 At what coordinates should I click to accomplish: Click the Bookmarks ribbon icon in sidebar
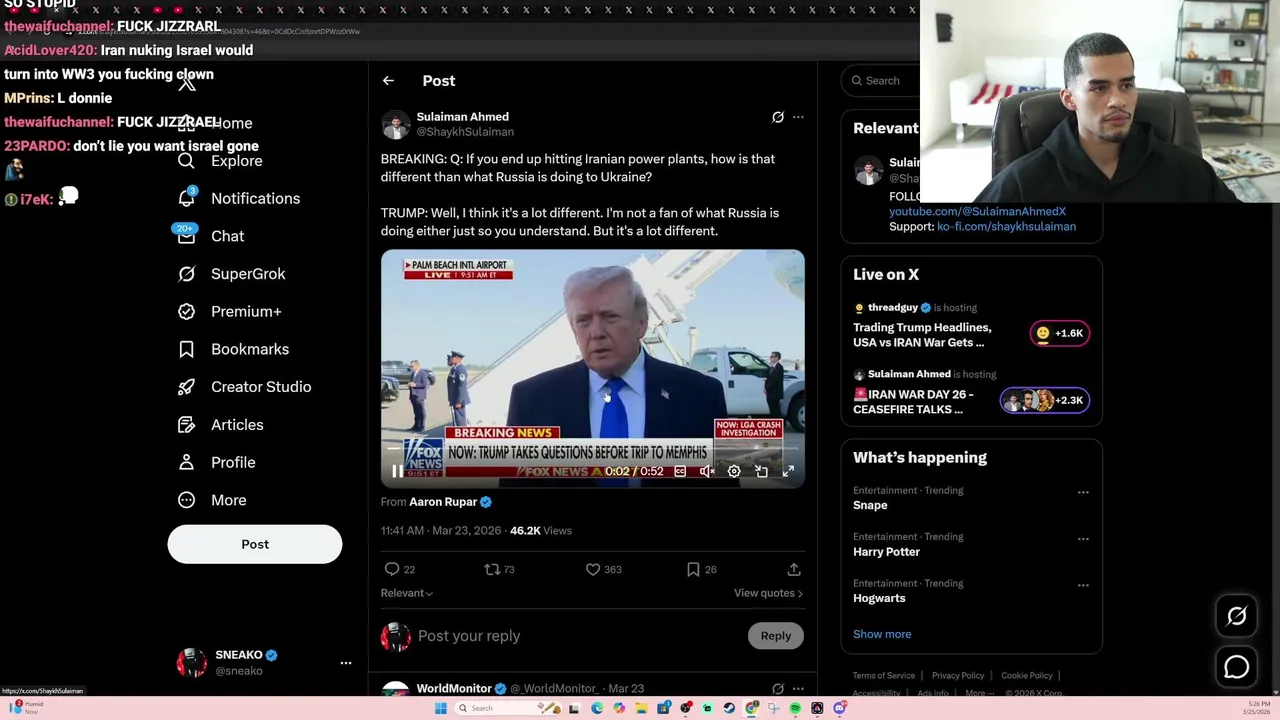(186, 349)
